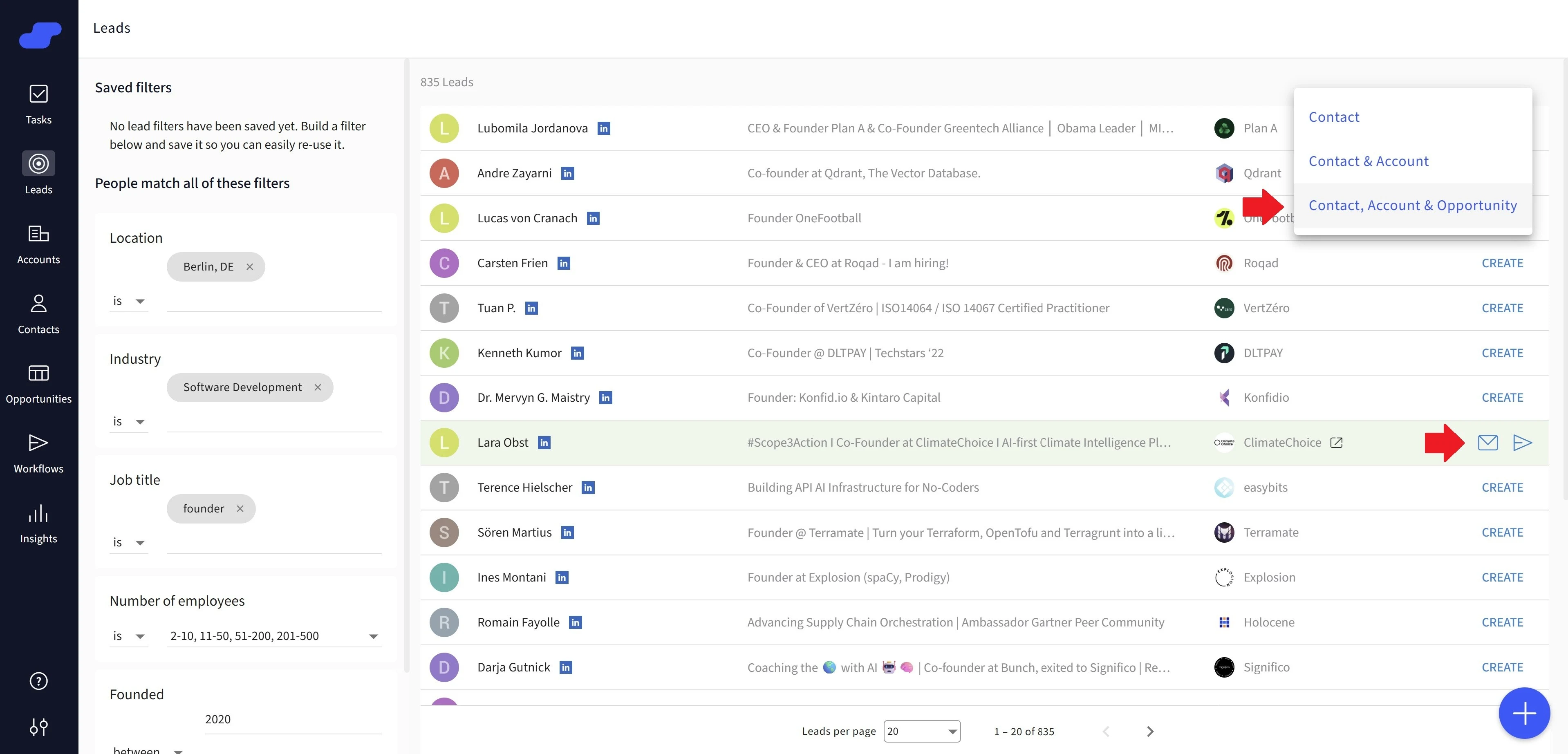The height and width of the screenshot is (754, 1568).
Task: Click CREATE for Tuan P. at VertZéro
Action: pos(1502,309)
